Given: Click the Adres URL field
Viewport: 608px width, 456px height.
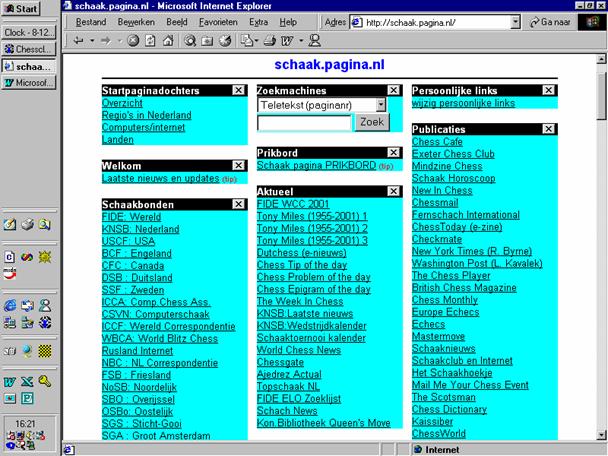Looking at the screenshot, I should point(435,22).
